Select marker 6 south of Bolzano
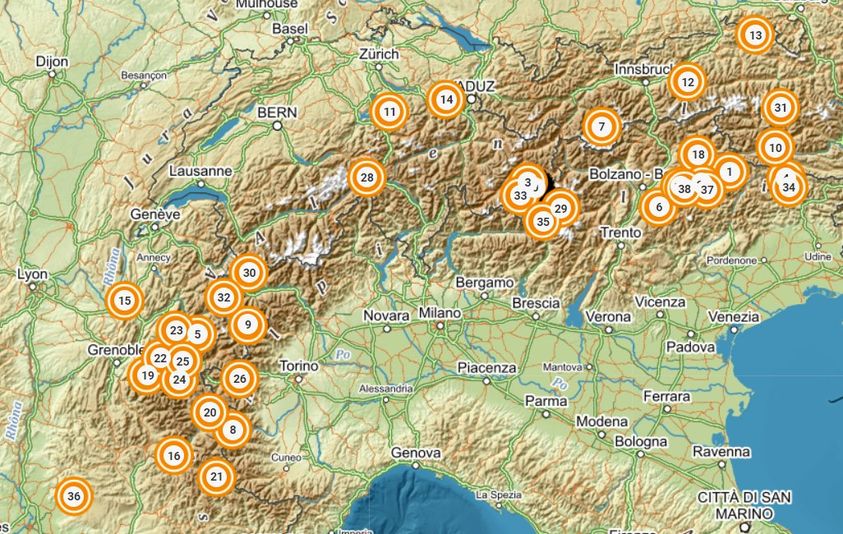This screenshot has width=843, height=534. point(659,207)
